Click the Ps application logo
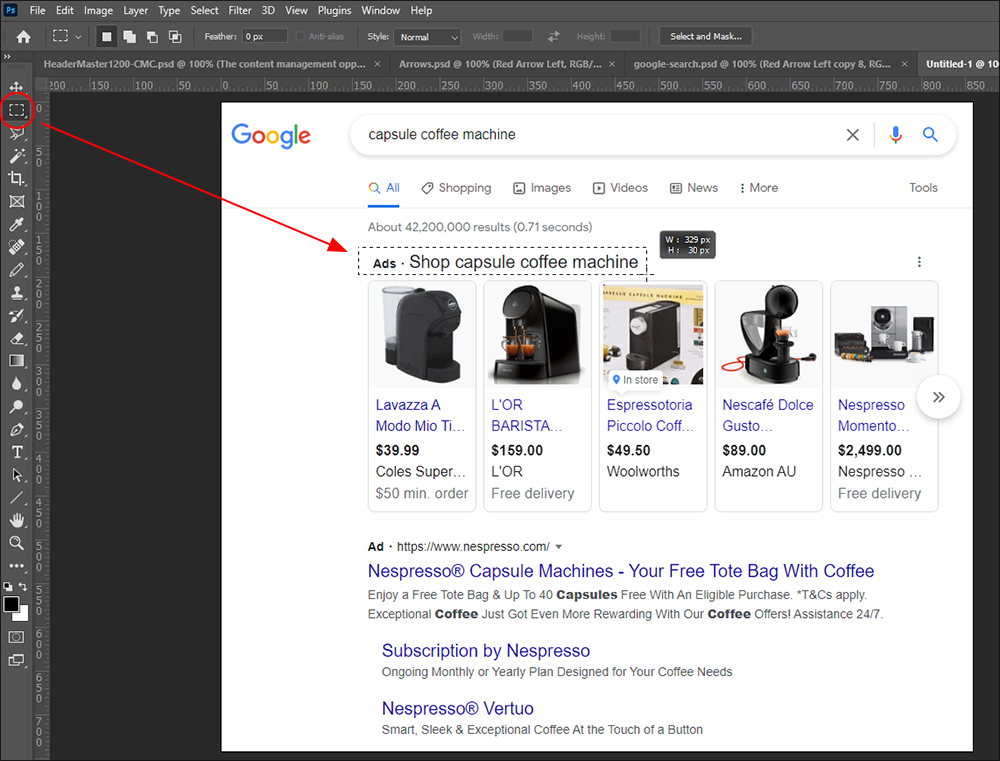The height and width of the screenshot is (761, 1000). (11, 10)
